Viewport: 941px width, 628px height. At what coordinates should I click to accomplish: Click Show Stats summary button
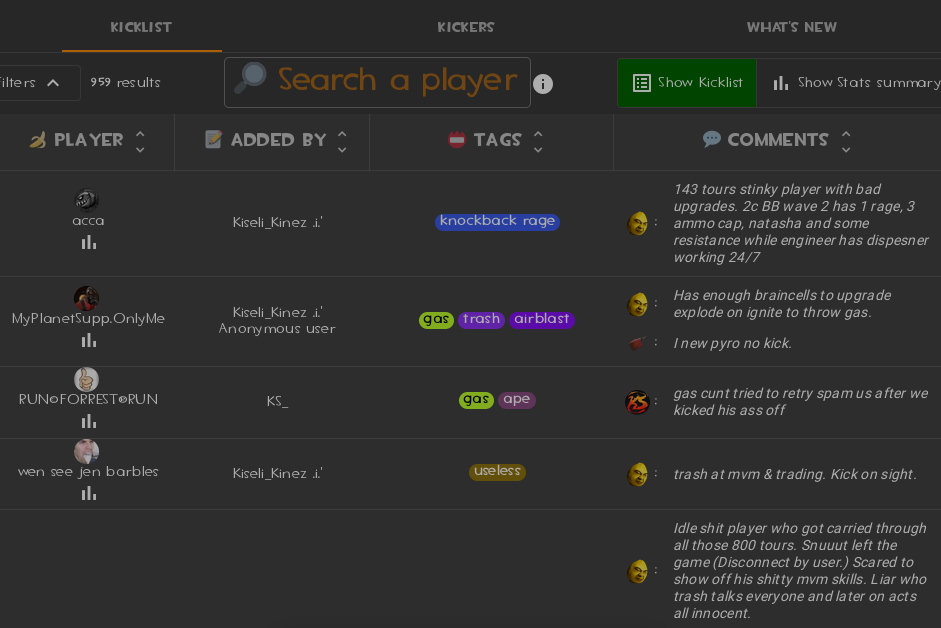pyautogui.click(x=849, y=83)
